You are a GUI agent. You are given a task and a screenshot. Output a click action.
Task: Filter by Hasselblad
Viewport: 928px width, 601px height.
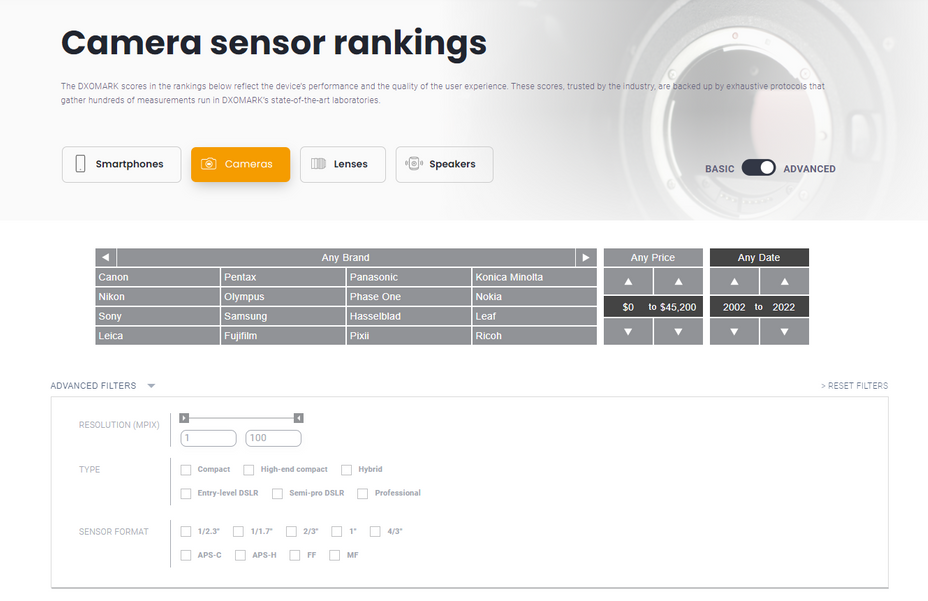[x=408, y=316]
